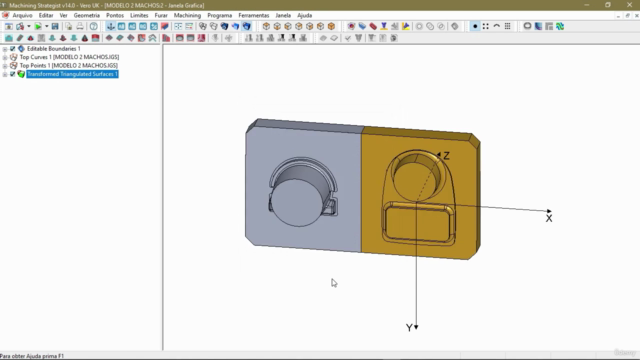Open the Programa menu
Screen dimensions: 640x360
pyautogui.click(x=220, y=15)
